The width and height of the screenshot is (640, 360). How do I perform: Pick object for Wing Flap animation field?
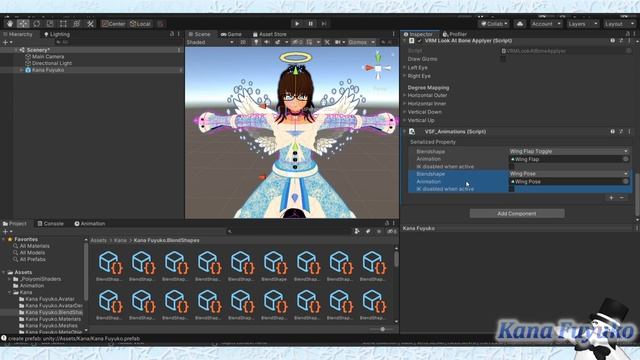pyautogui.click(x=626, y=159)
